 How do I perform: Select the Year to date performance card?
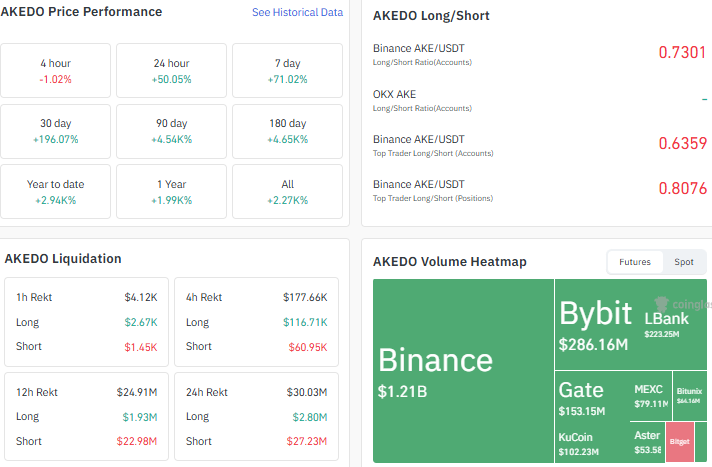pyautogui.click(x=55, y=192)
